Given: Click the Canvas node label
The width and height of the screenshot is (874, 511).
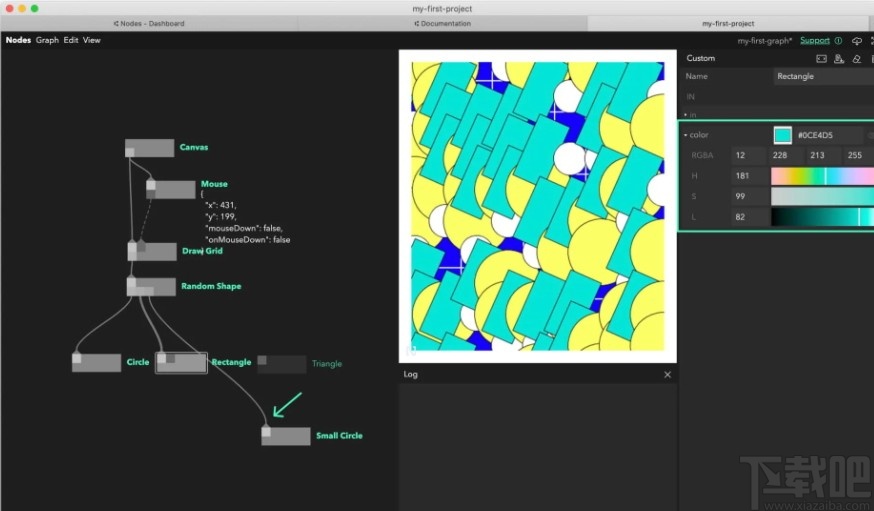Looking at the screenshot, I should pos(193,147).
